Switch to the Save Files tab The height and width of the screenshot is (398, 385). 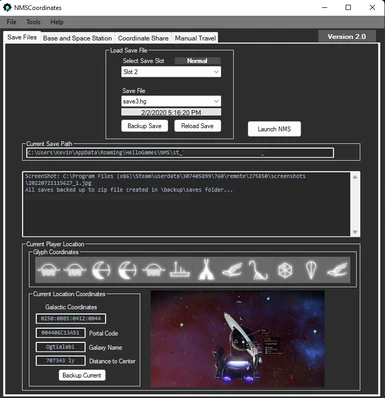coord(22,37)
